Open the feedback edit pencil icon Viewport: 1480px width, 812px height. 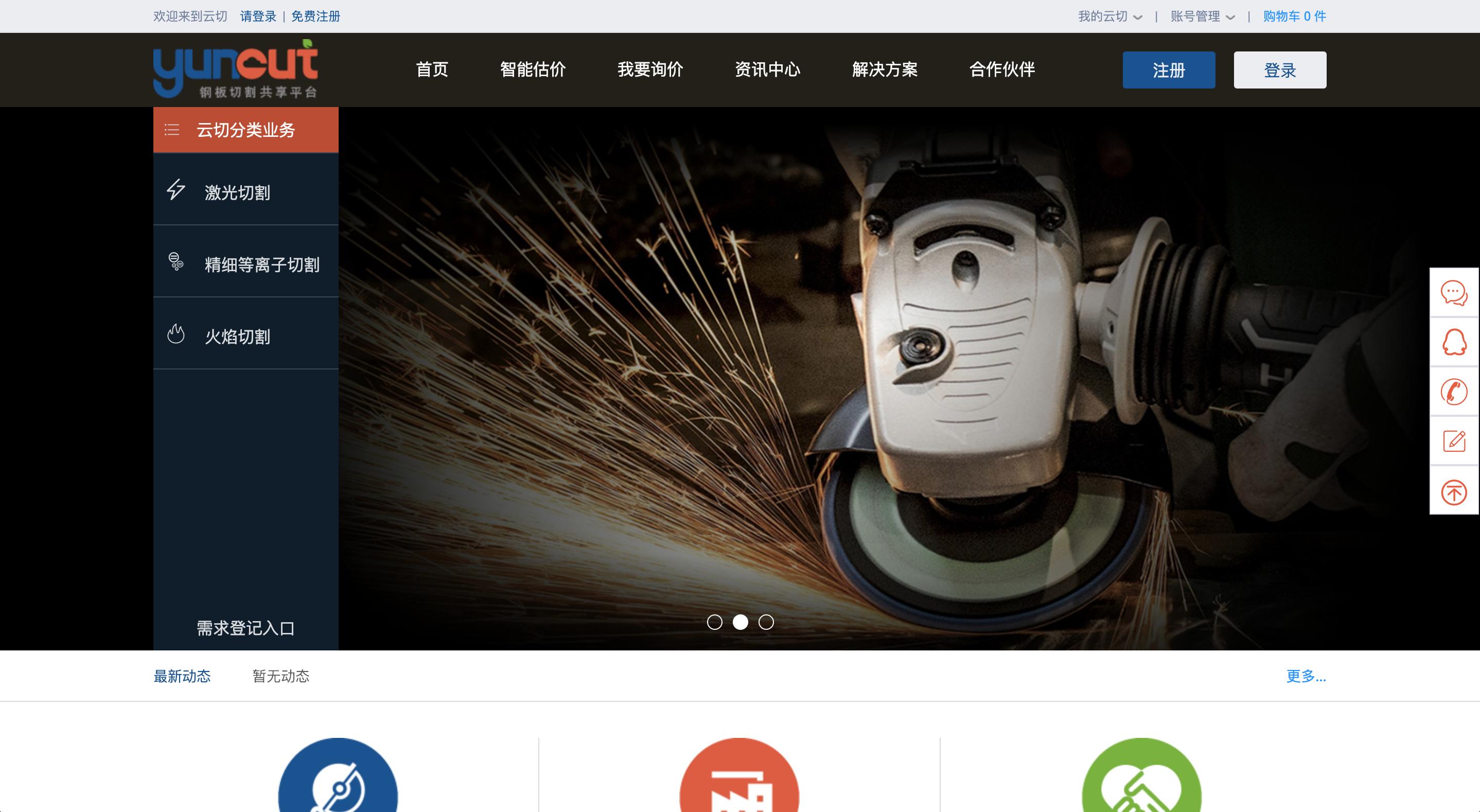pyautogui.click(x=1454, y=442)
